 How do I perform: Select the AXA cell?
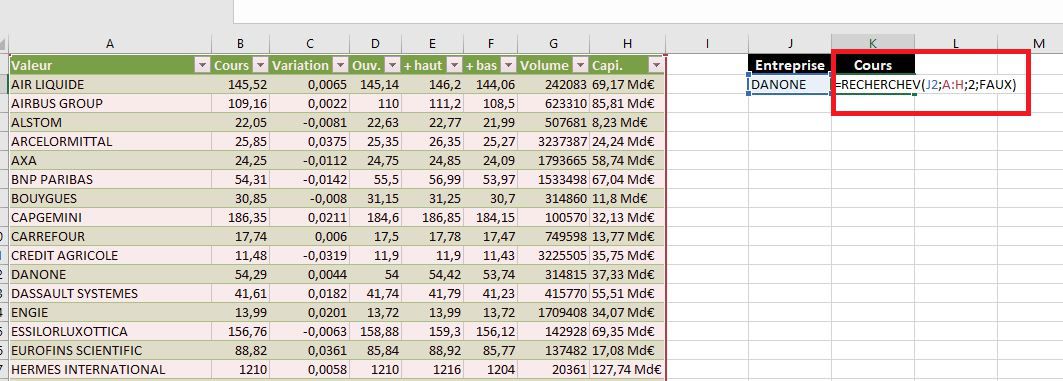(x=110, y=161)
